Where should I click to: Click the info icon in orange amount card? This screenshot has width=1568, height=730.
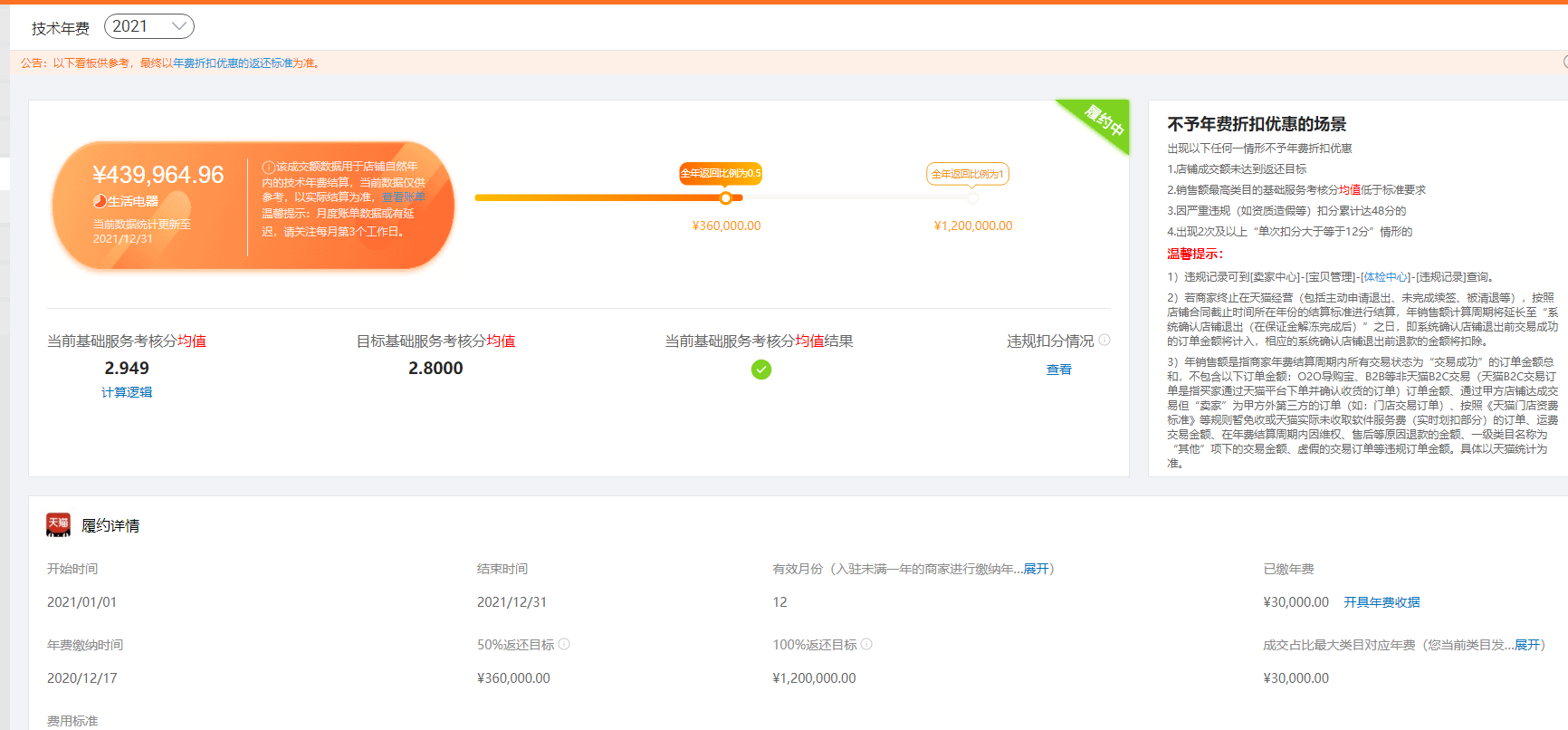(268, 168)
